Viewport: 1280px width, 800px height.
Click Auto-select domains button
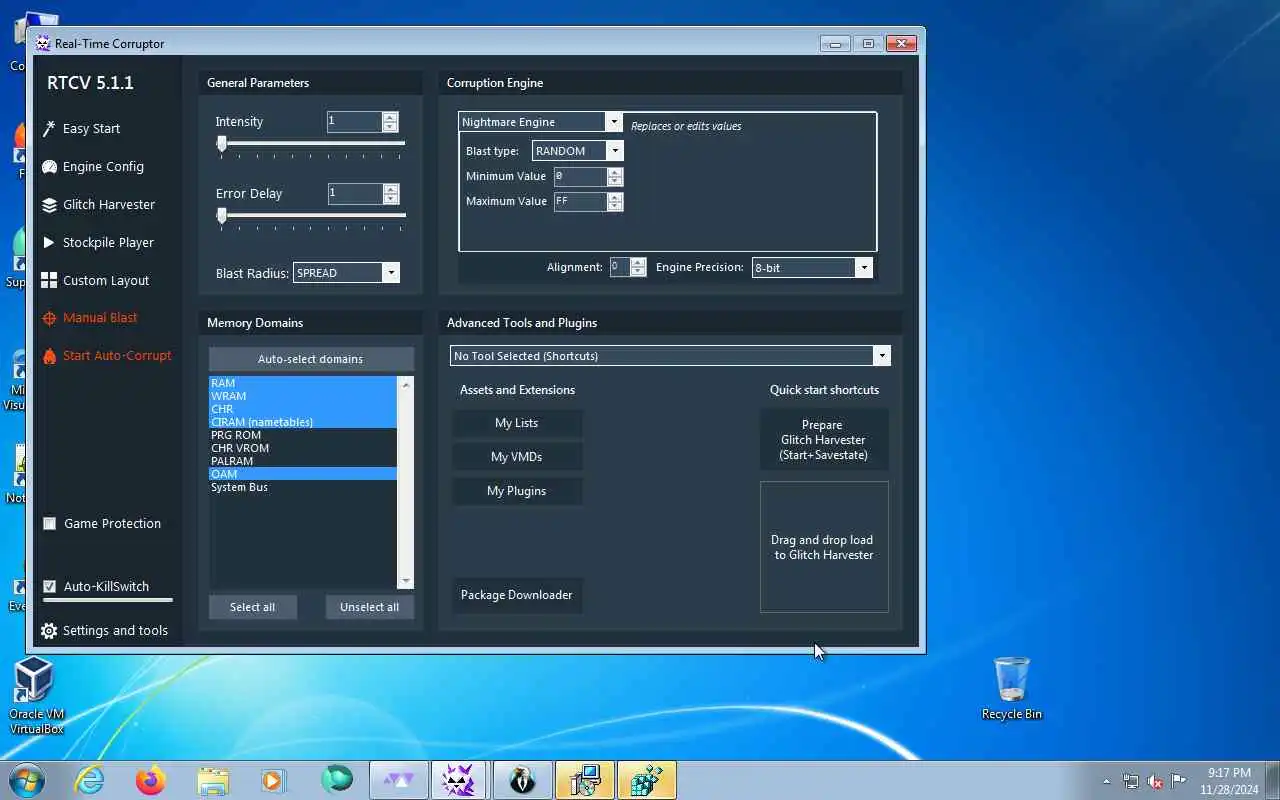tap(311, 359)
